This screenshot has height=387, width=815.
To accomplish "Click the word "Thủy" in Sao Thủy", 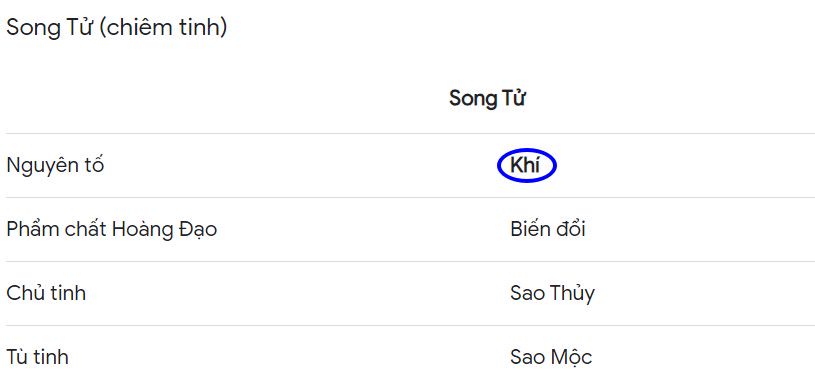I will [572, 294].
